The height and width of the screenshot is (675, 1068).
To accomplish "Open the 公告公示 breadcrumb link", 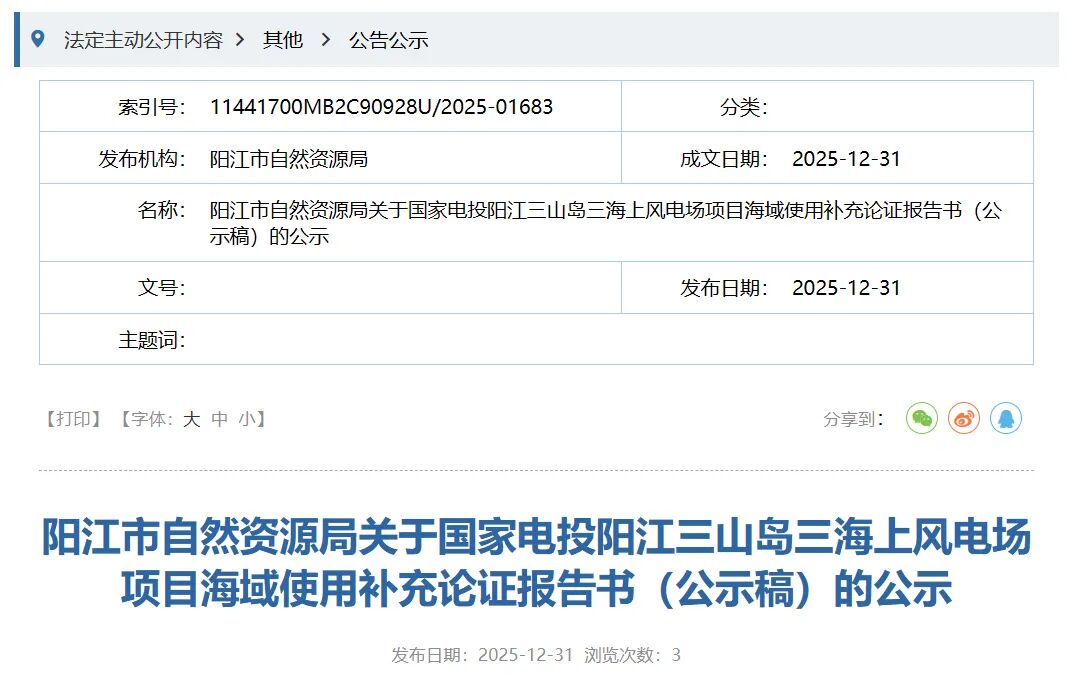I will [388, 40].
